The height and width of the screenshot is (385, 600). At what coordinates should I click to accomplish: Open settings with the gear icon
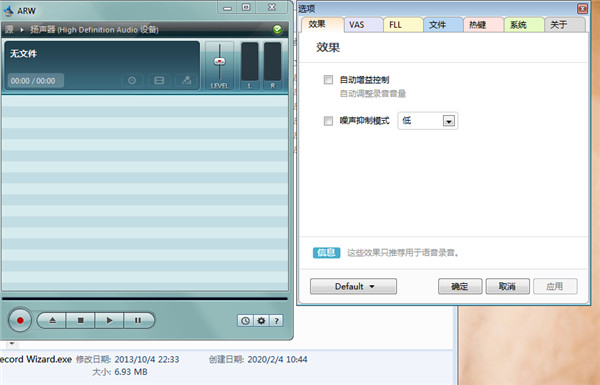pos(261,321)
